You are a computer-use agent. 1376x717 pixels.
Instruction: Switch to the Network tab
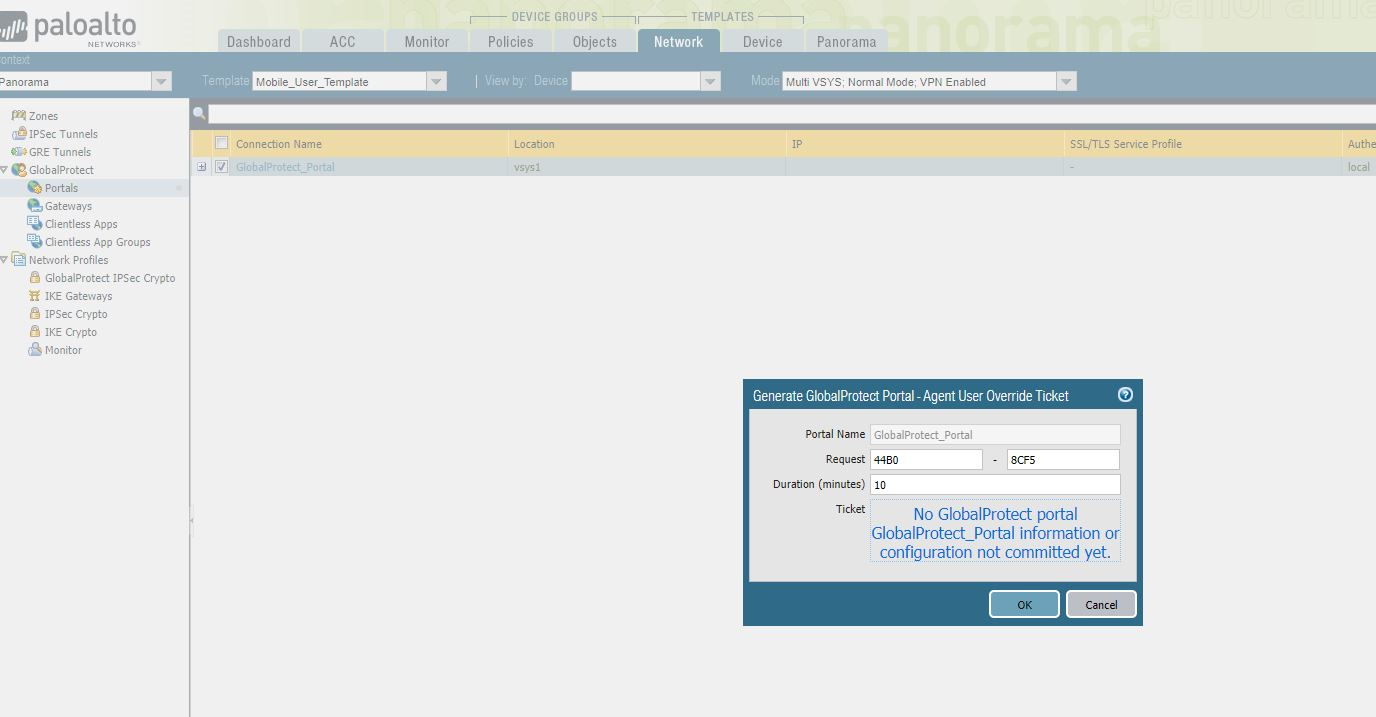pyautogui.click(x=679, y=41)
